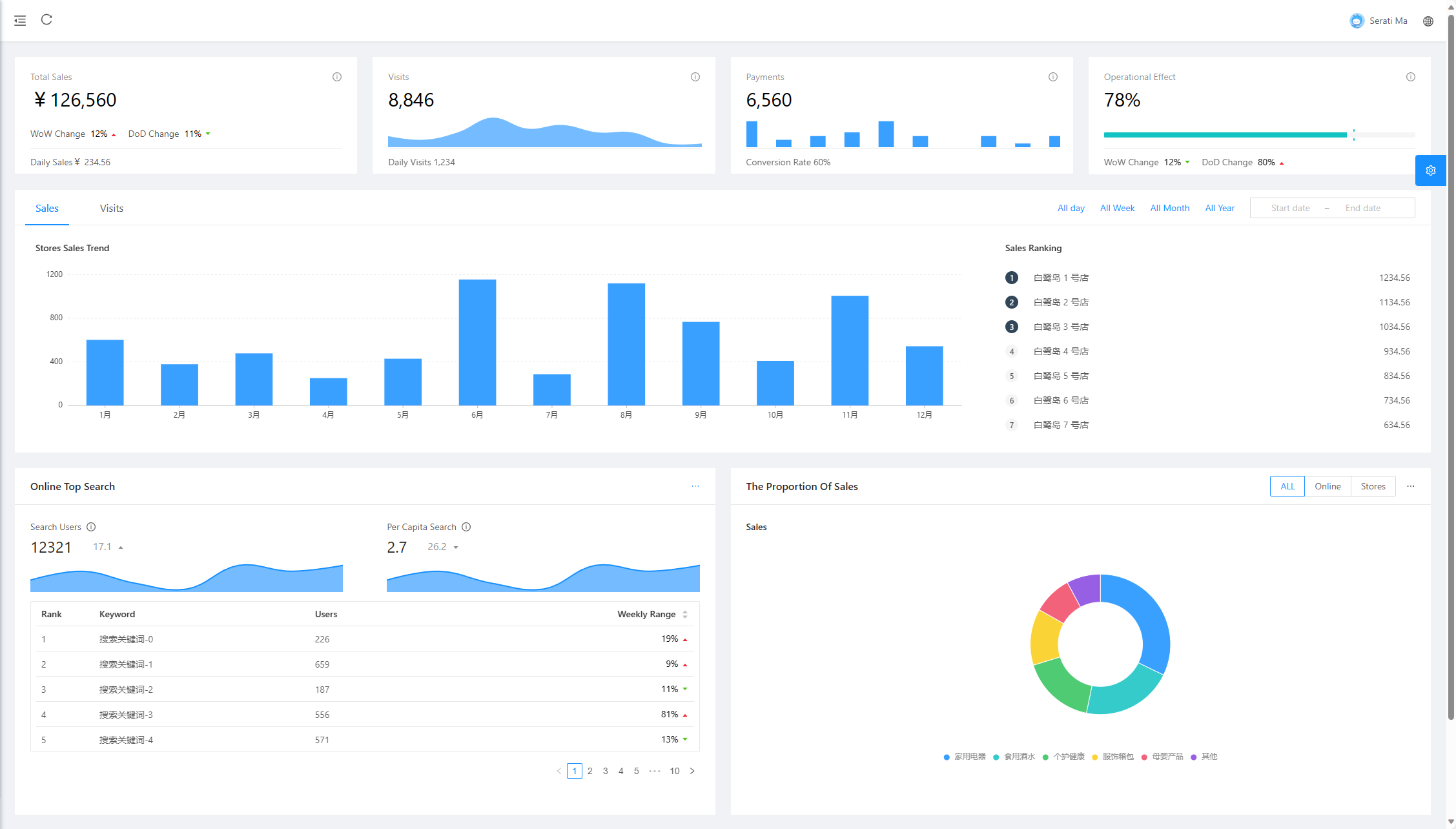Select the 搜索关键词-0 table row
This screenshot has height=829, width=1456.
tap(365, 639)
